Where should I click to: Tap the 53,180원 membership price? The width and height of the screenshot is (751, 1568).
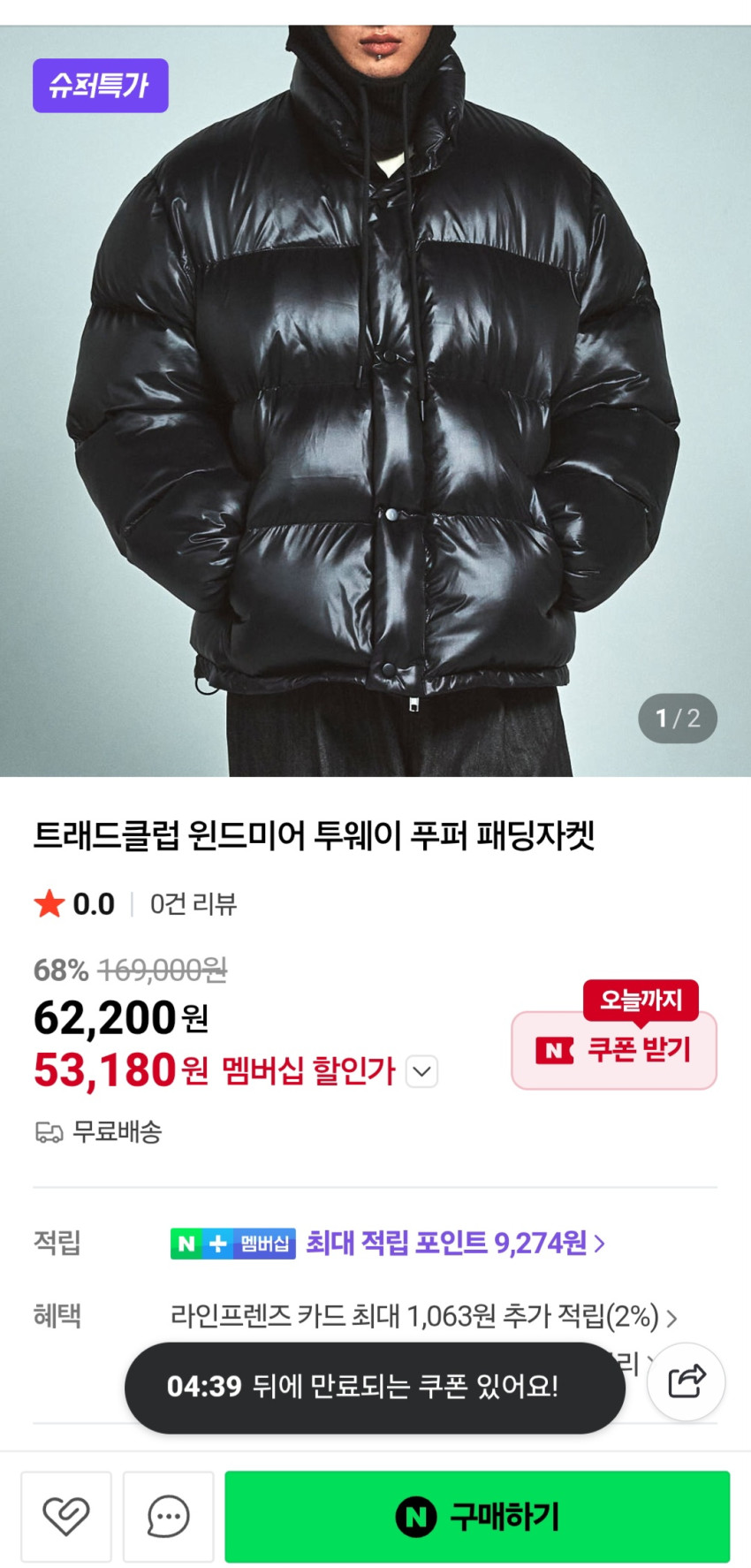point(121,1069)
